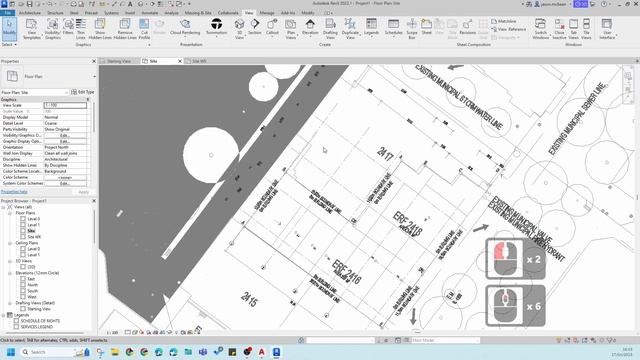Open the Properties help link

pyautogui.click(x=14, y=192)
